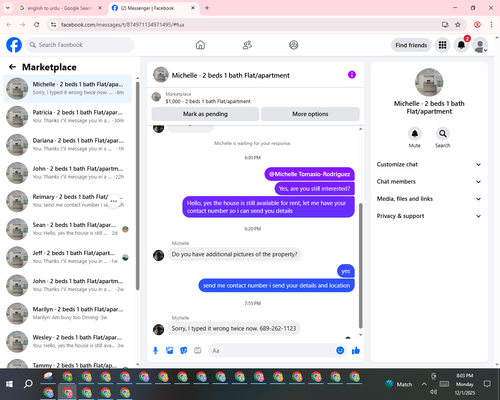Search in conversation magnifier icon

443,134
